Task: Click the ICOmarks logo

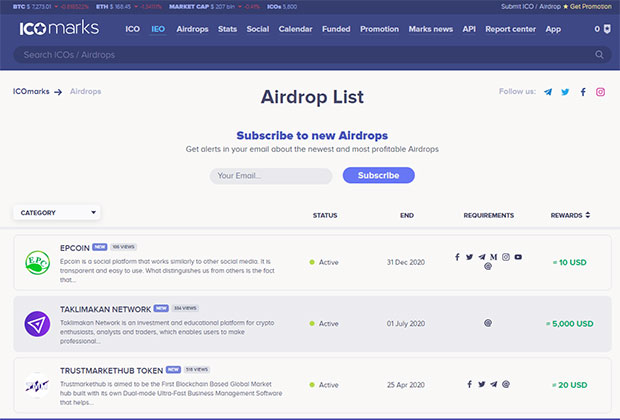Action: (59, 28)
